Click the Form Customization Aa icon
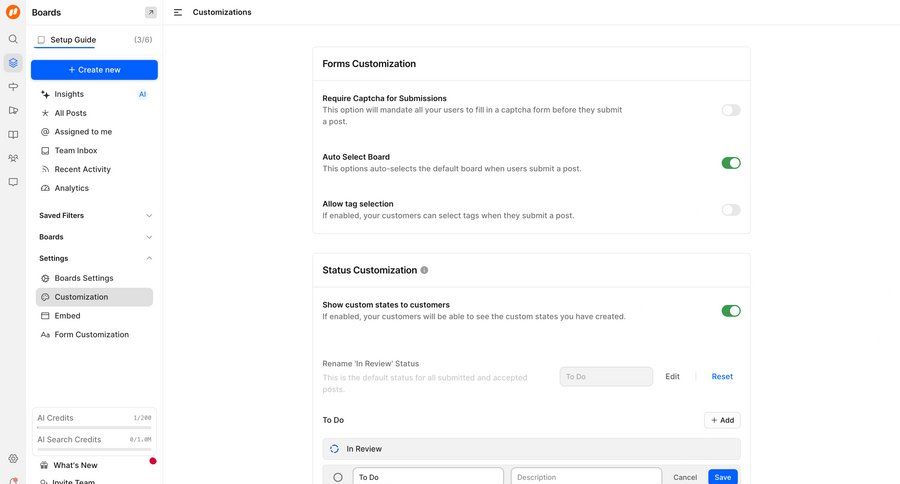 [45, 335]
